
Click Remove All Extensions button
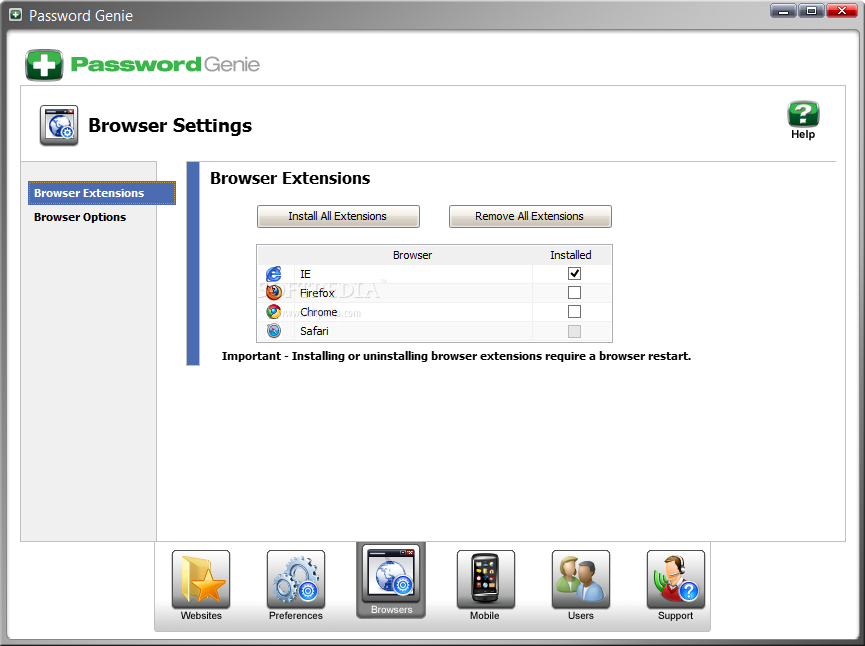pos(530,216)
